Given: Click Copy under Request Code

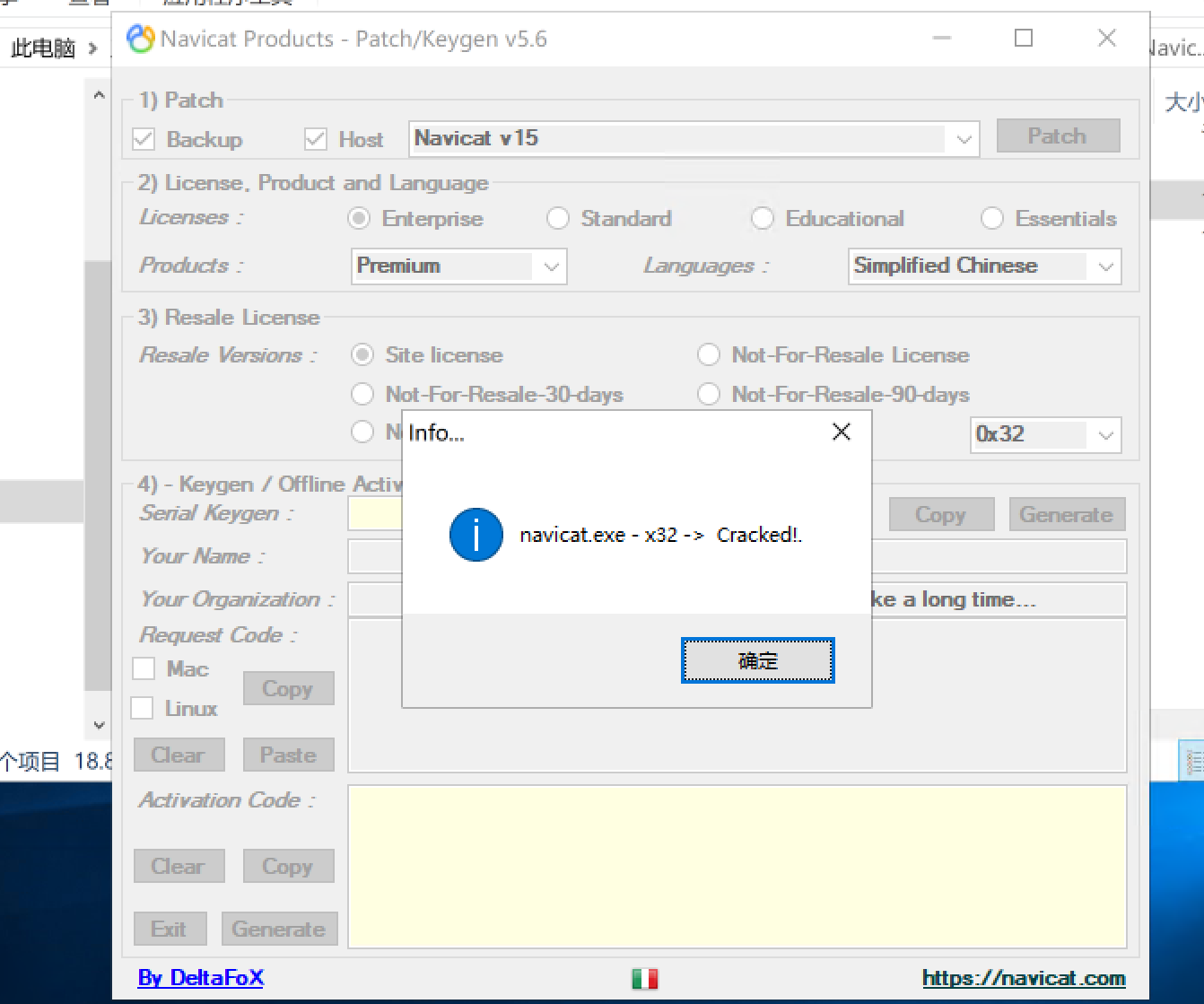Looking at the screenshot, I should coord(288,688).
